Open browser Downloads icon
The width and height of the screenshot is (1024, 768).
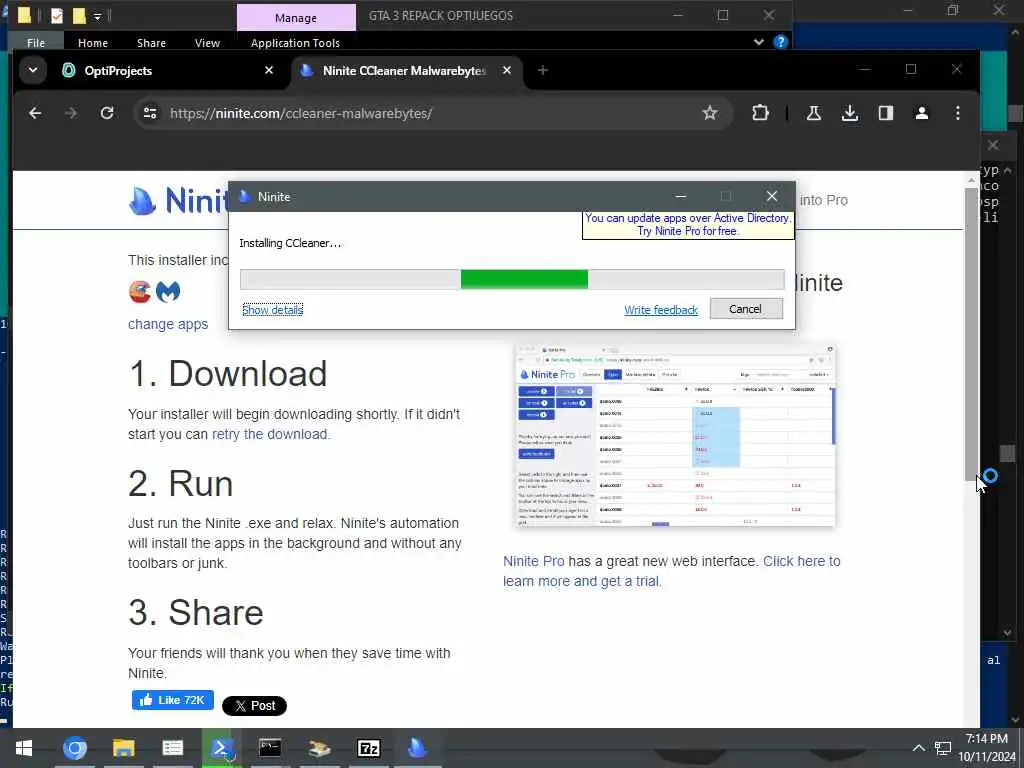coord(850,113)
